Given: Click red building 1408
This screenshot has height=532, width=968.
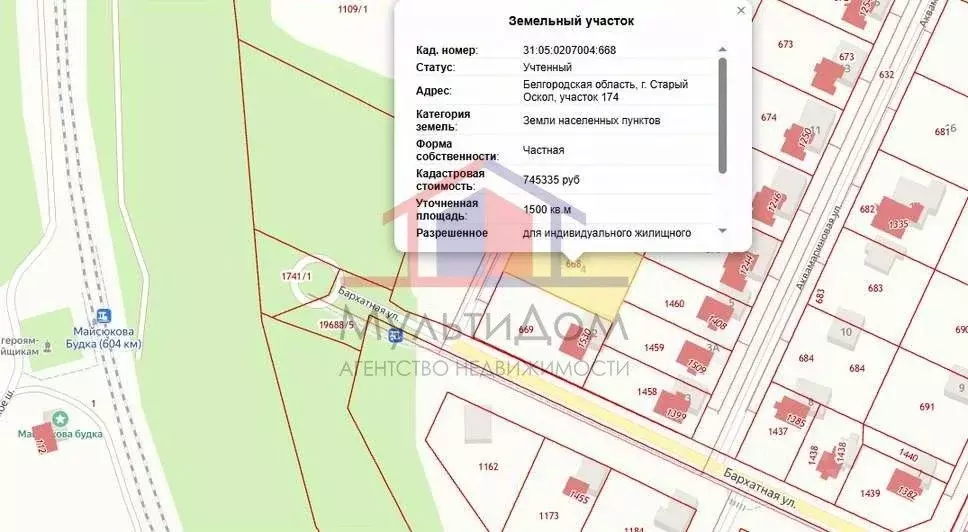Looking at the screenshot, I should pyautogui.click(x=716, y=313).
